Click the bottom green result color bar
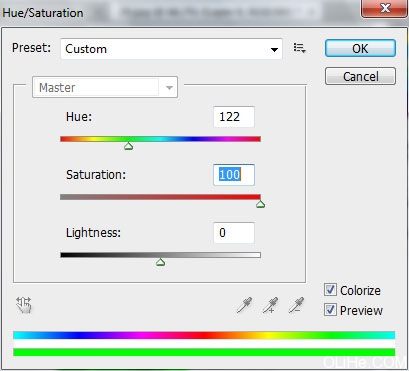 (x=204, y=352)
